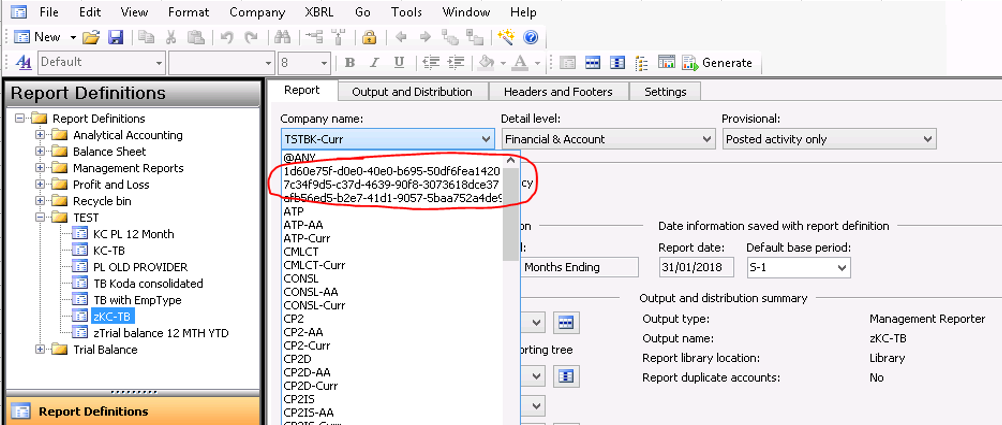Open the font color dropdown arrow

coord(537,63)
